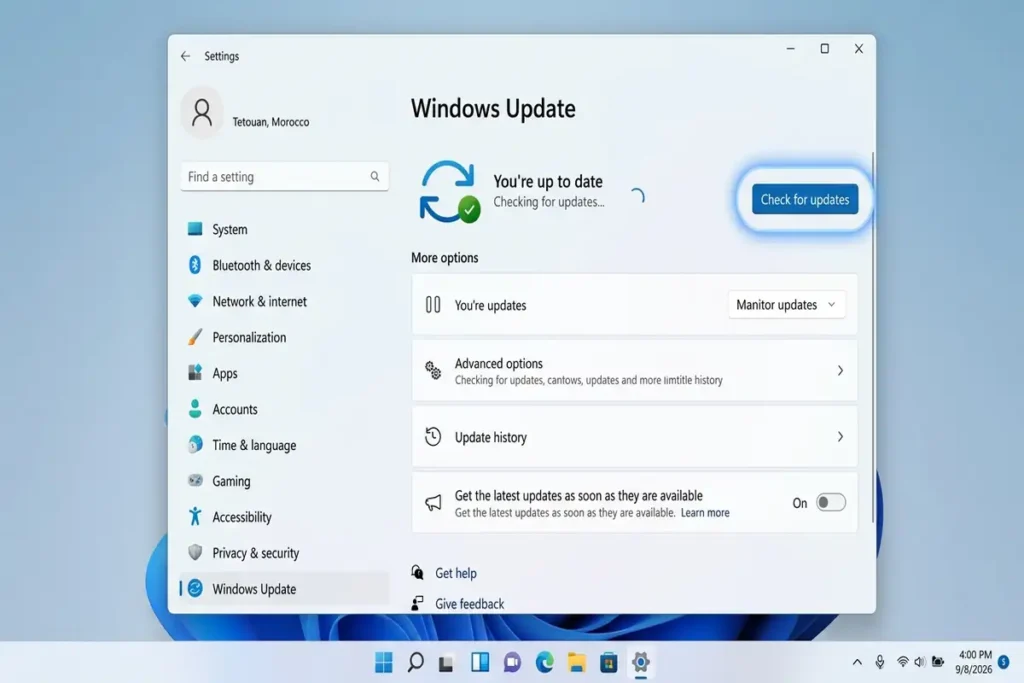Click the Apps icon in sidebar
1024x683 pixels.
click(x=195, y=372)
